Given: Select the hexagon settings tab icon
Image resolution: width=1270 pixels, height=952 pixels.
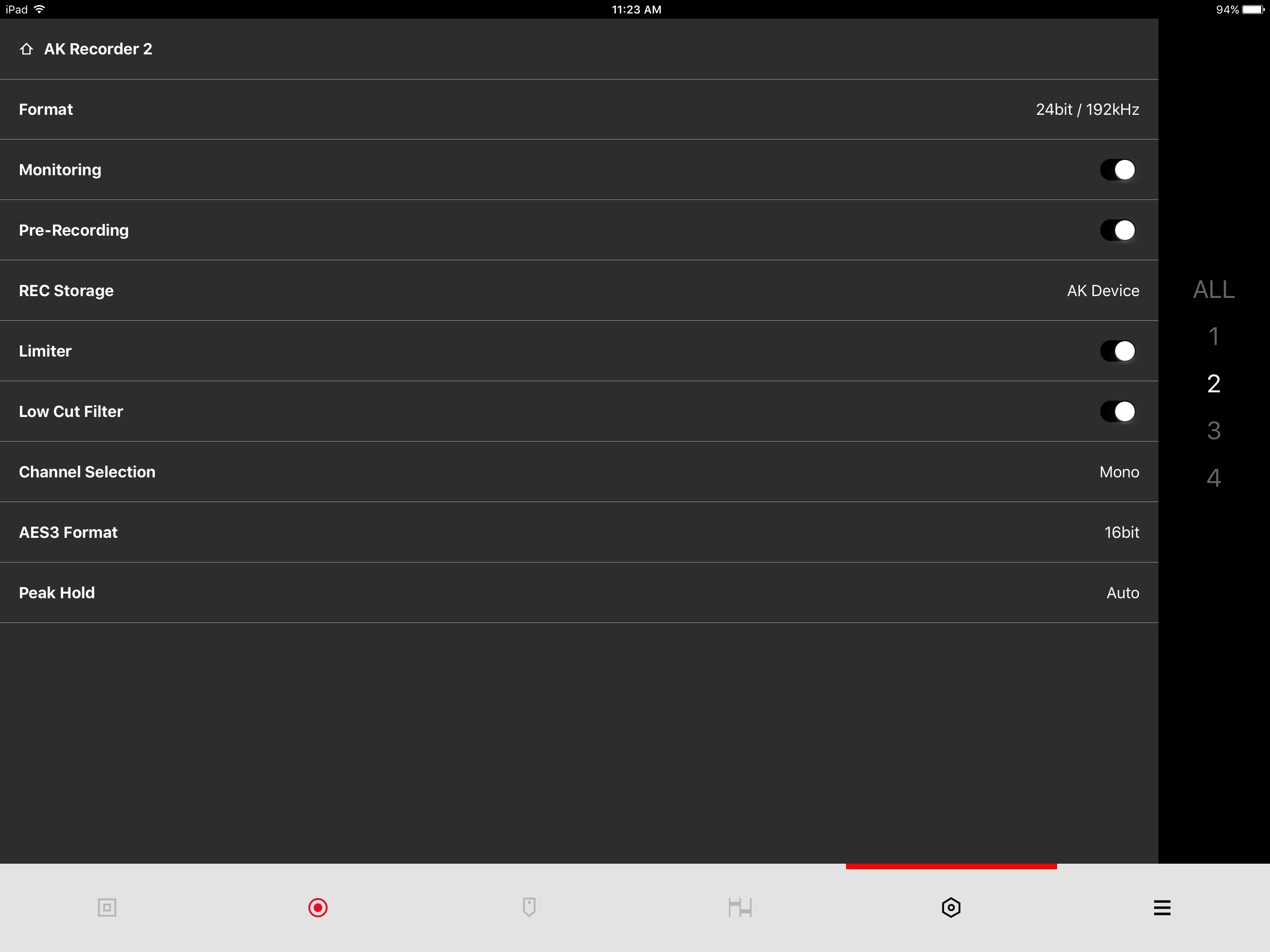Looking at the screenshot, I should pyautogui.click(x=952, y=908).
